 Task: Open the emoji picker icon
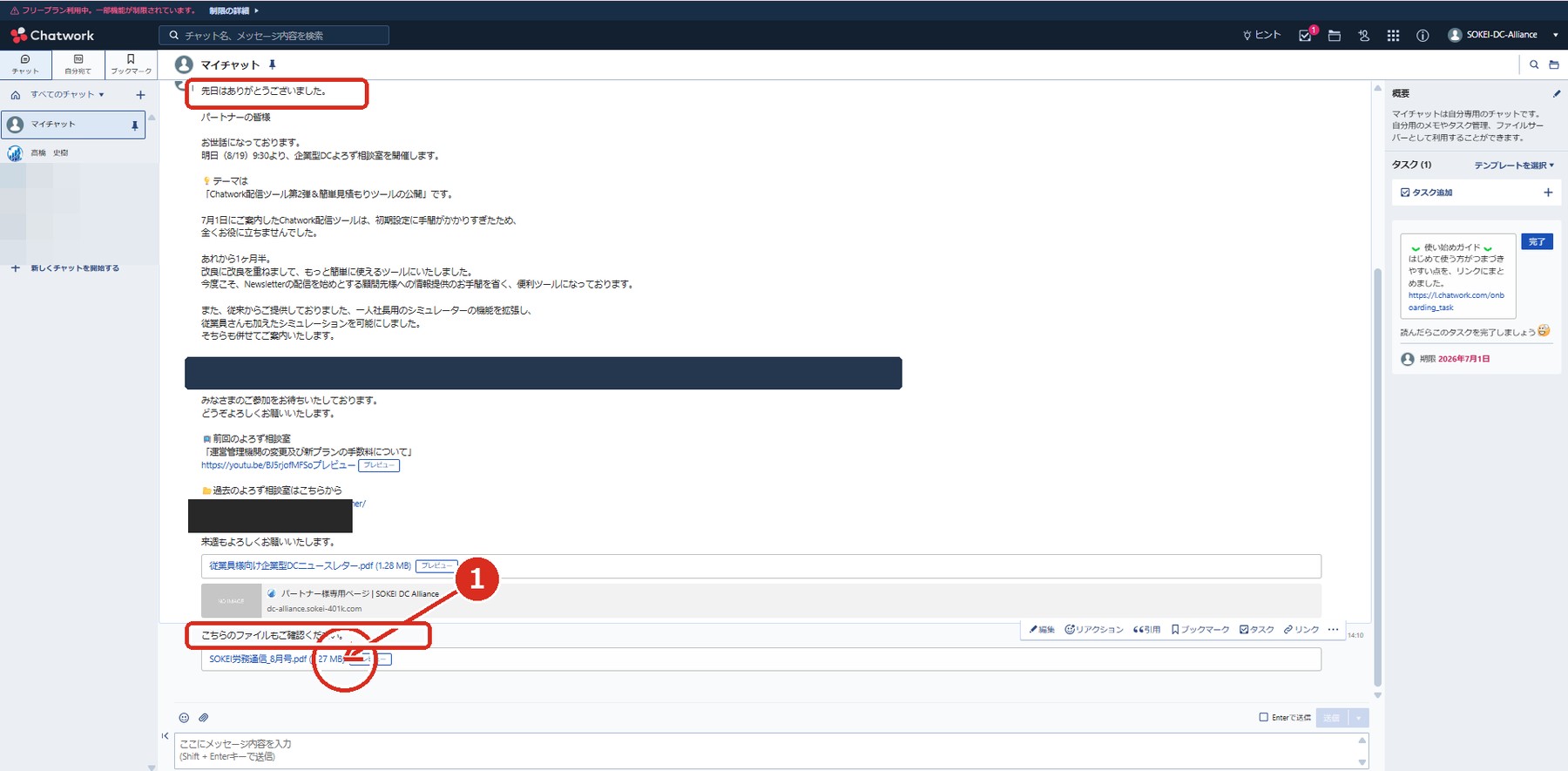(x=184, y=718)
